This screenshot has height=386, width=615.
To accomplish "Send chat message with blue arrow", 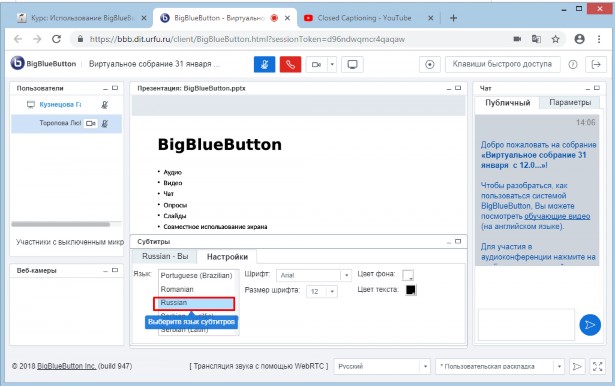I will point(590,325).
